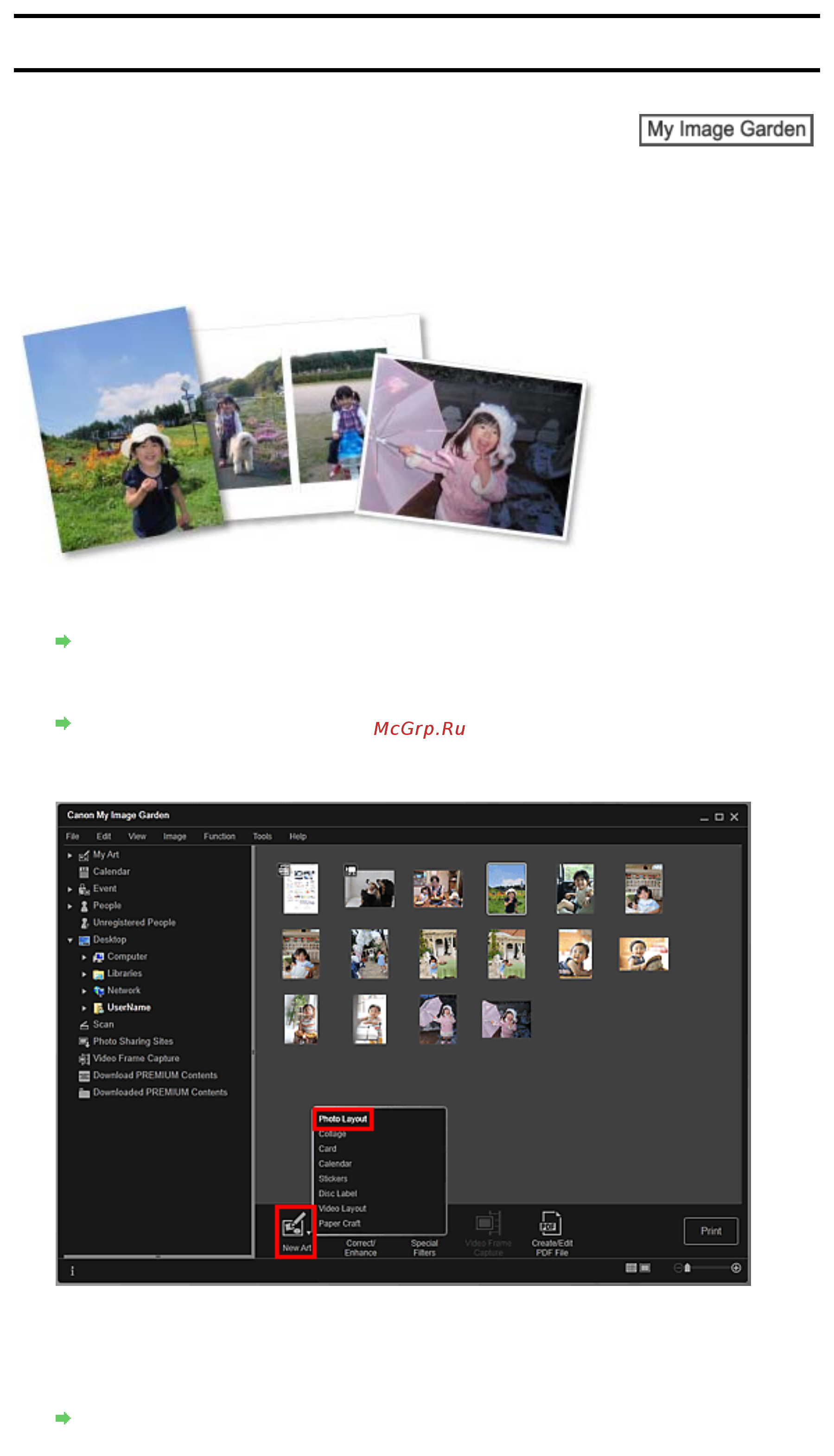Viewport: 834px width, 1456px height.
Task: Click the information icon in status bar
Action: coord(72,1272)
